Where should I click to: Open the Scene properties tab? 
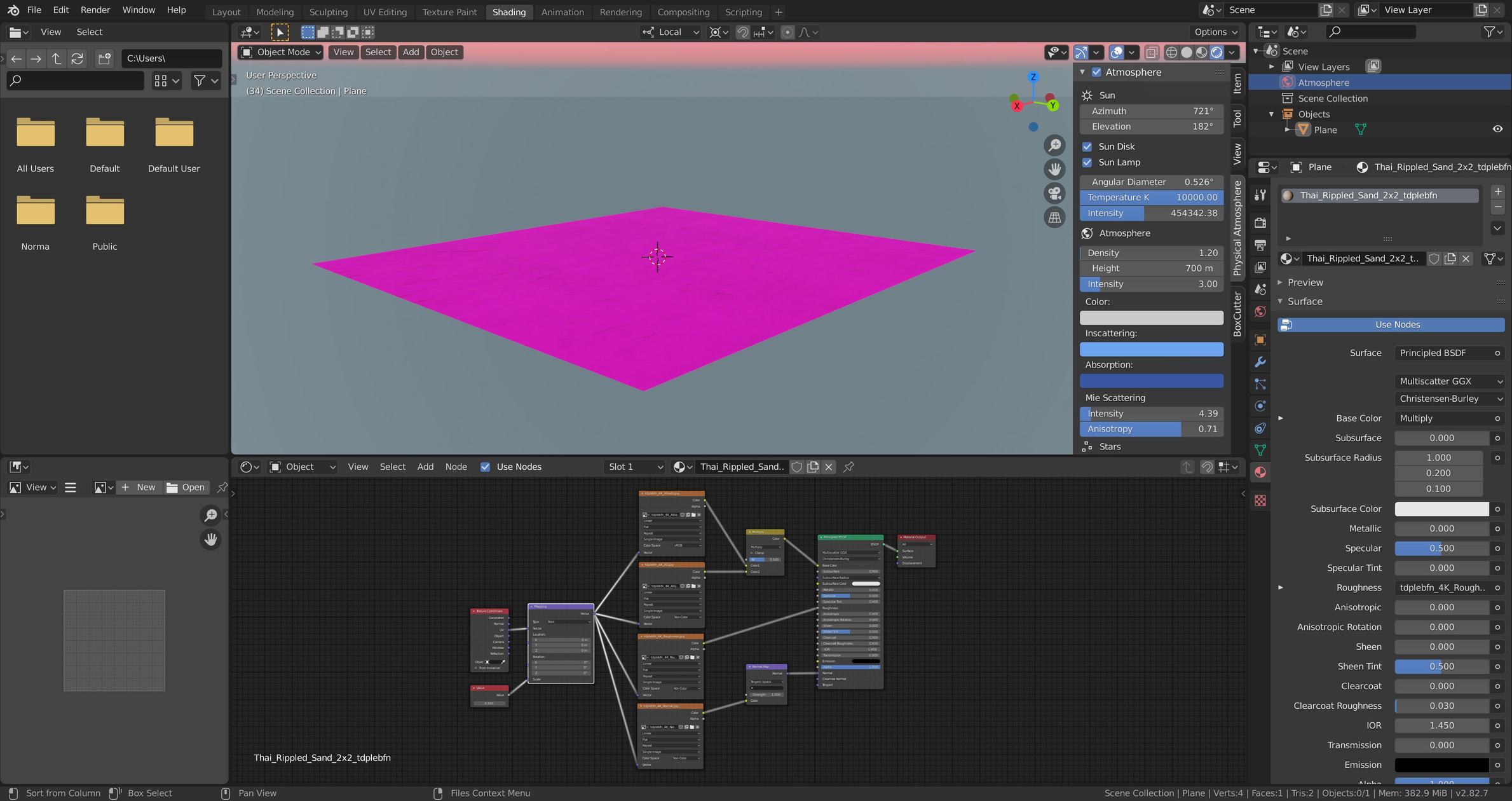[1260, 289]
